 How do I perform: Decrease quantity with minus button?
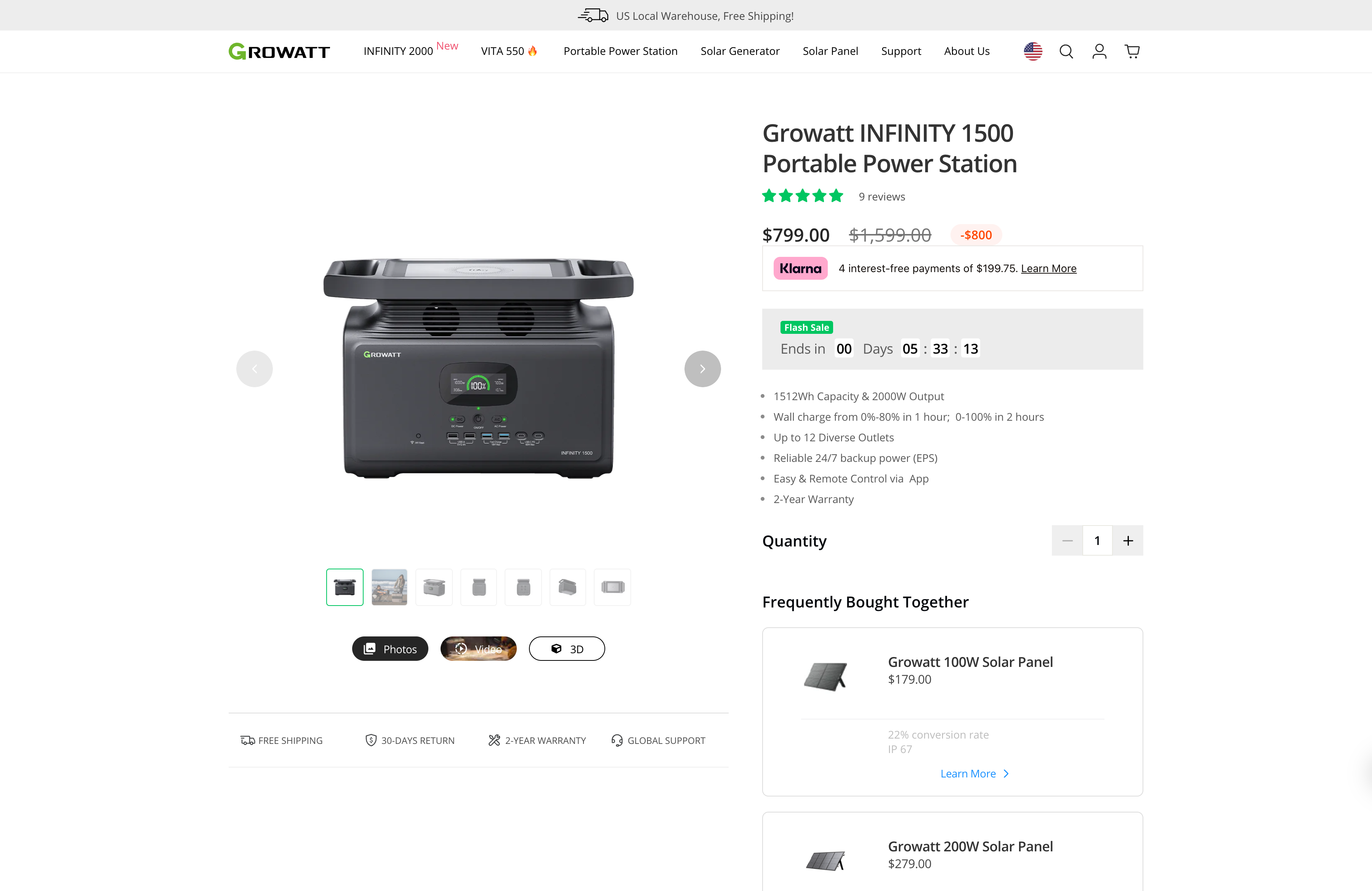tap(1067, 541)
